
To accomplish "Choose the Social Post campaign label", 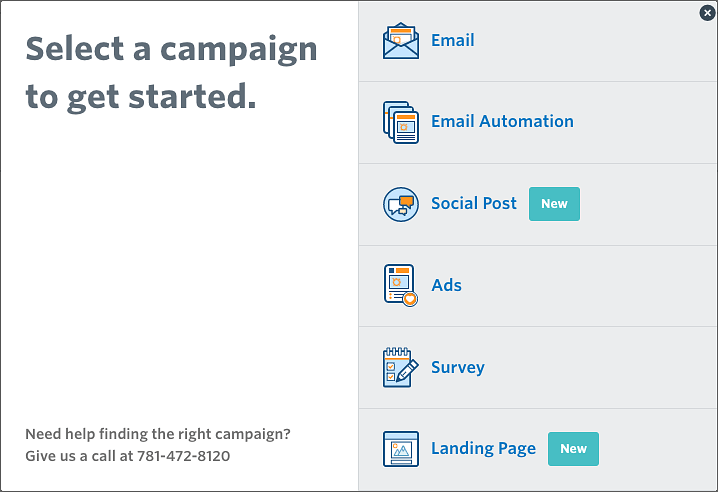I will coord(474,204).
